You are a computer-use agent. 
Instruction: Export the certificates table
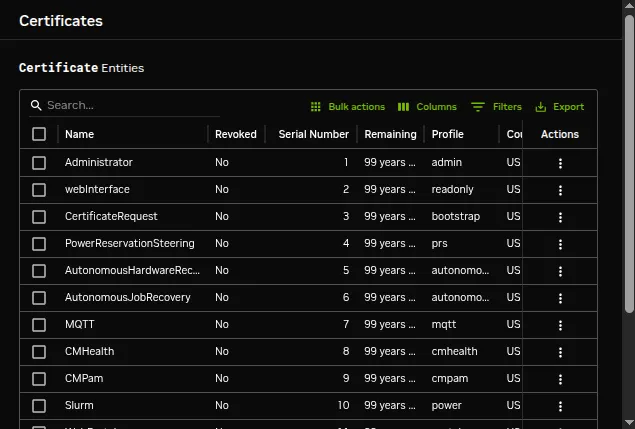pyautogui.click(x=560, y=107)
